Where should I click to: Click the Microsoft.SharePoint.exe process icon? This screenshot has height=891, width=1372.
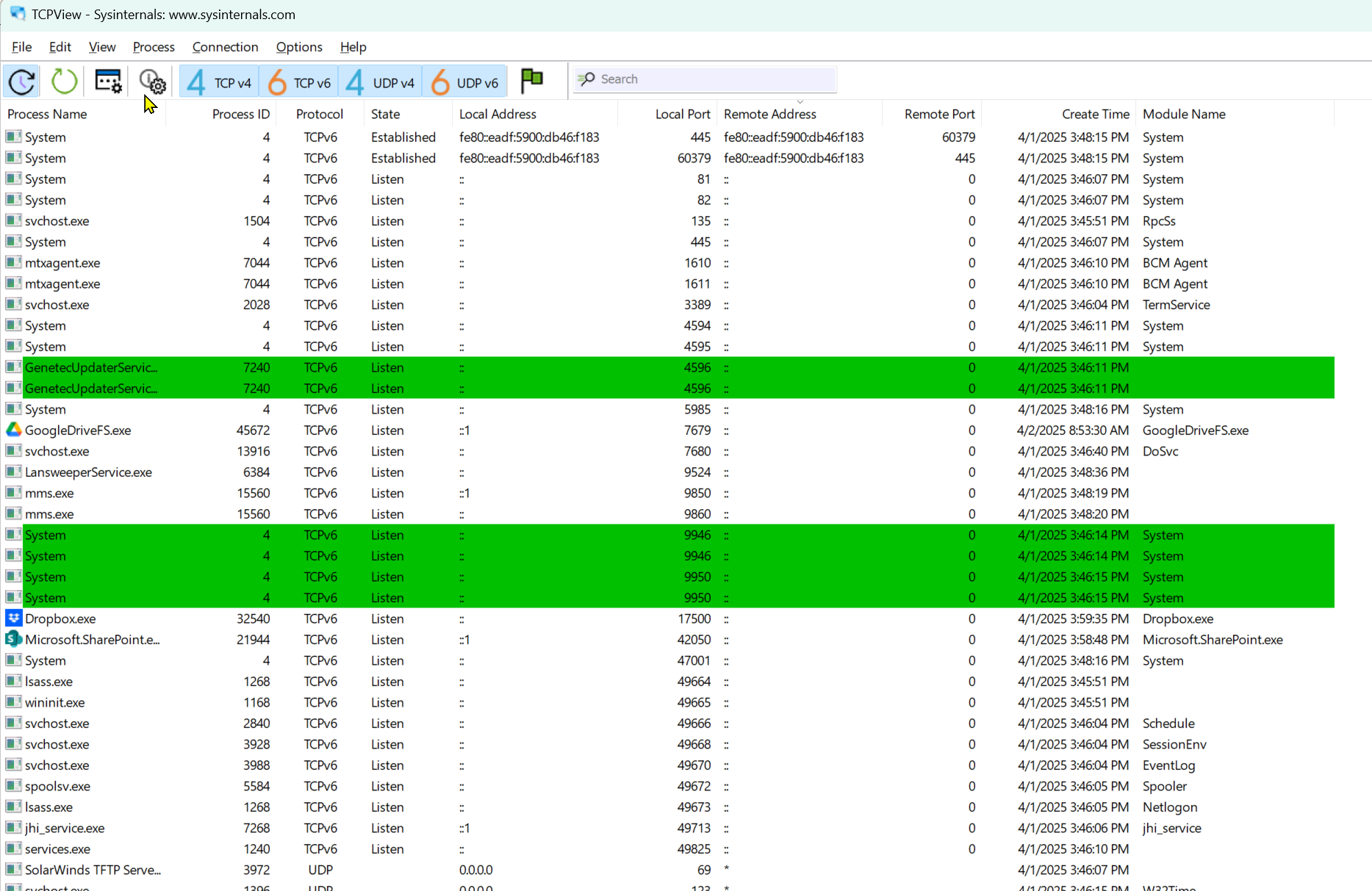12,640
